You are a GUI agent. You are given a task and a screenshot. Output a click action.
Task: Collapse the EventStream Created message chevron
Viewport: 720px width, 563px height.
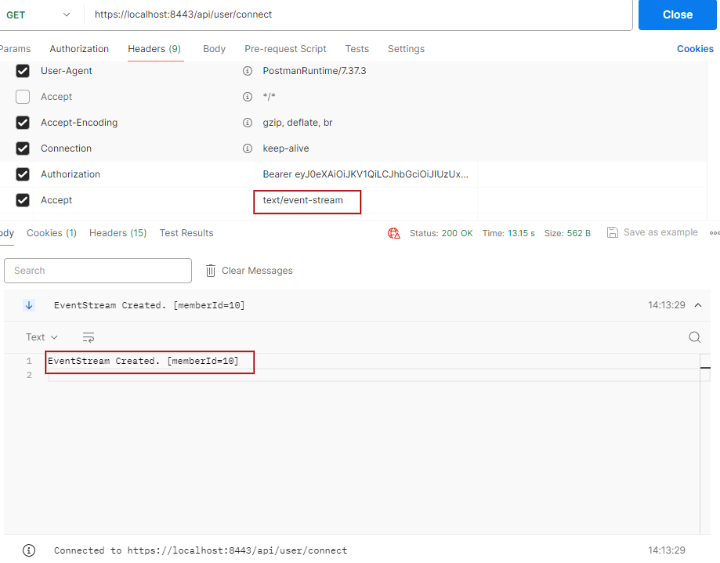[698, 305]
